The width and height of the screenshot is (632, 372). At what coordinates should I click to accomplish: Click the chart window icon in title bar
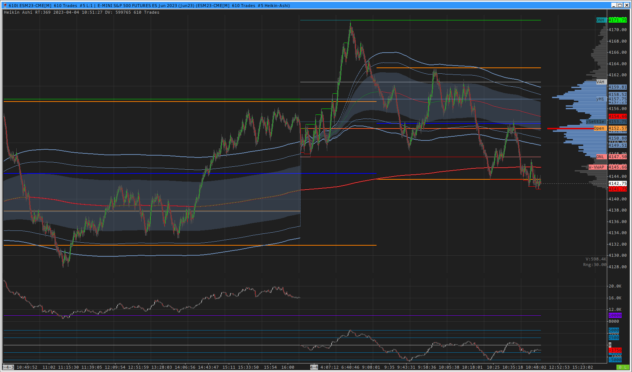tap(5, 5)
